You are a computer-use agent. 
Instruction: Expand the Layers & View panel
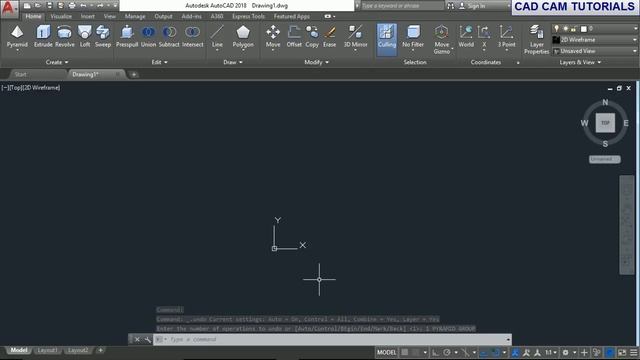580,62
